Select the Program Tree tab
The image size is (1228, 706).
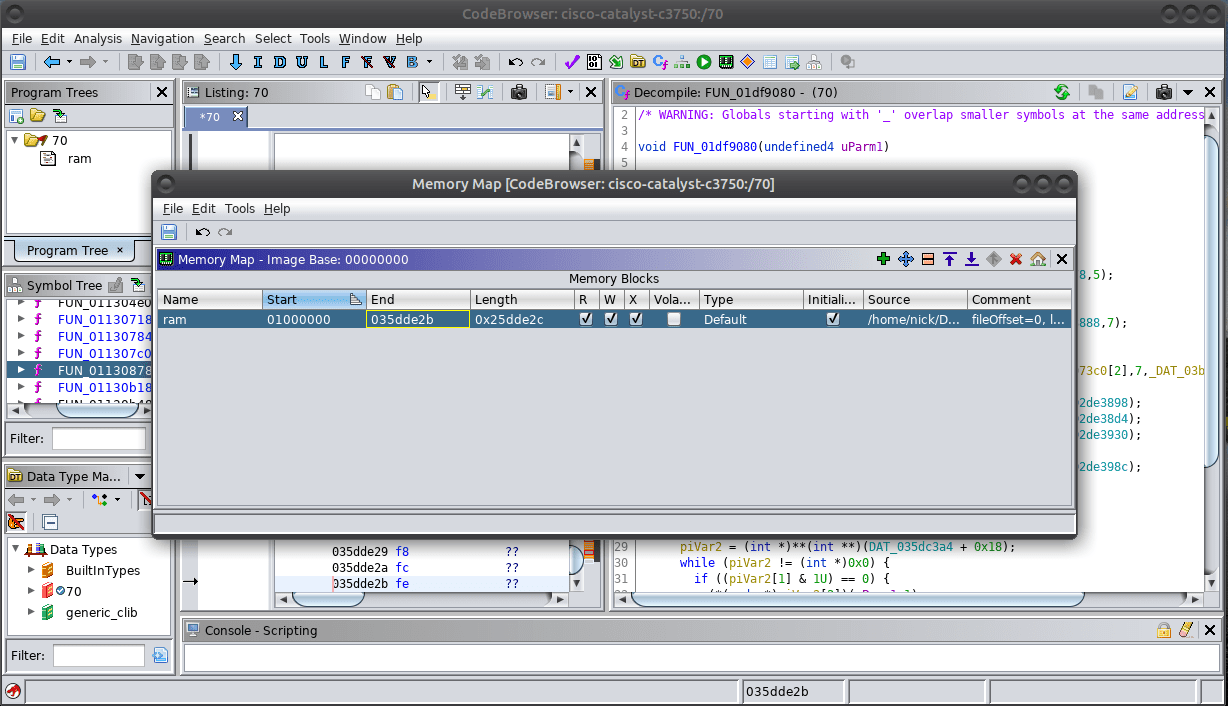[x=67, y=250]
